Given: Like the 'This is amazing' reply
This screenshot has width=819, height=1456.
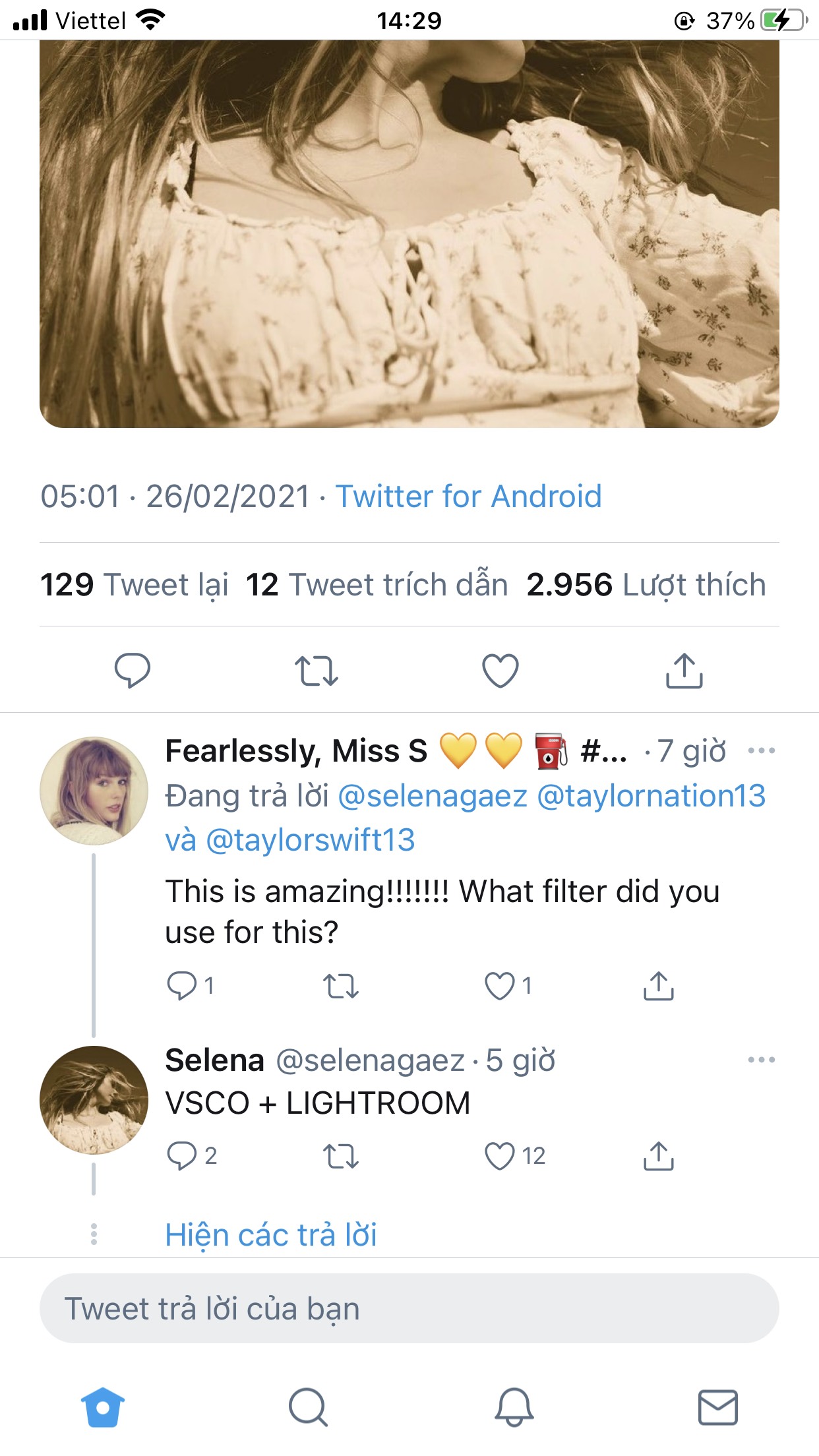Looking at the screenshot, I should (501, 986).
